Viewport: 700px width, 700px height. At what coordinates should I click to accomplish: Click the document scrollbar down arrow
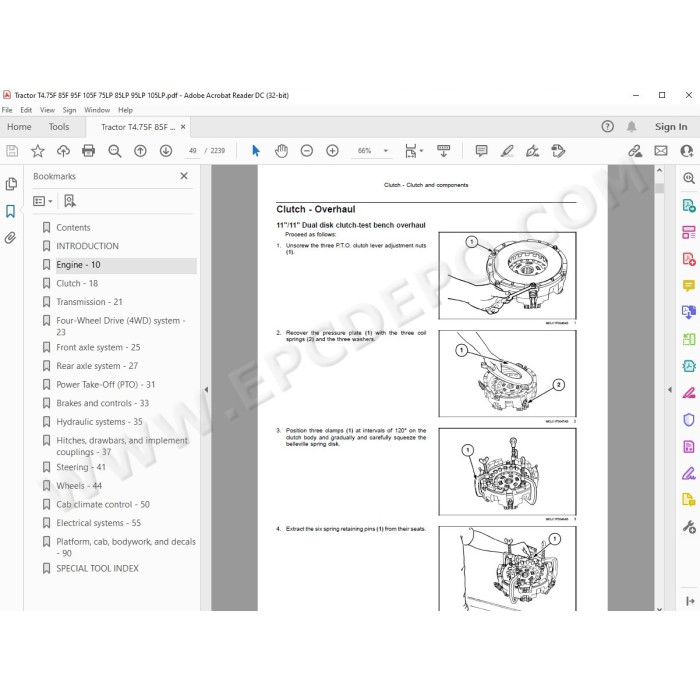point(659,608)
